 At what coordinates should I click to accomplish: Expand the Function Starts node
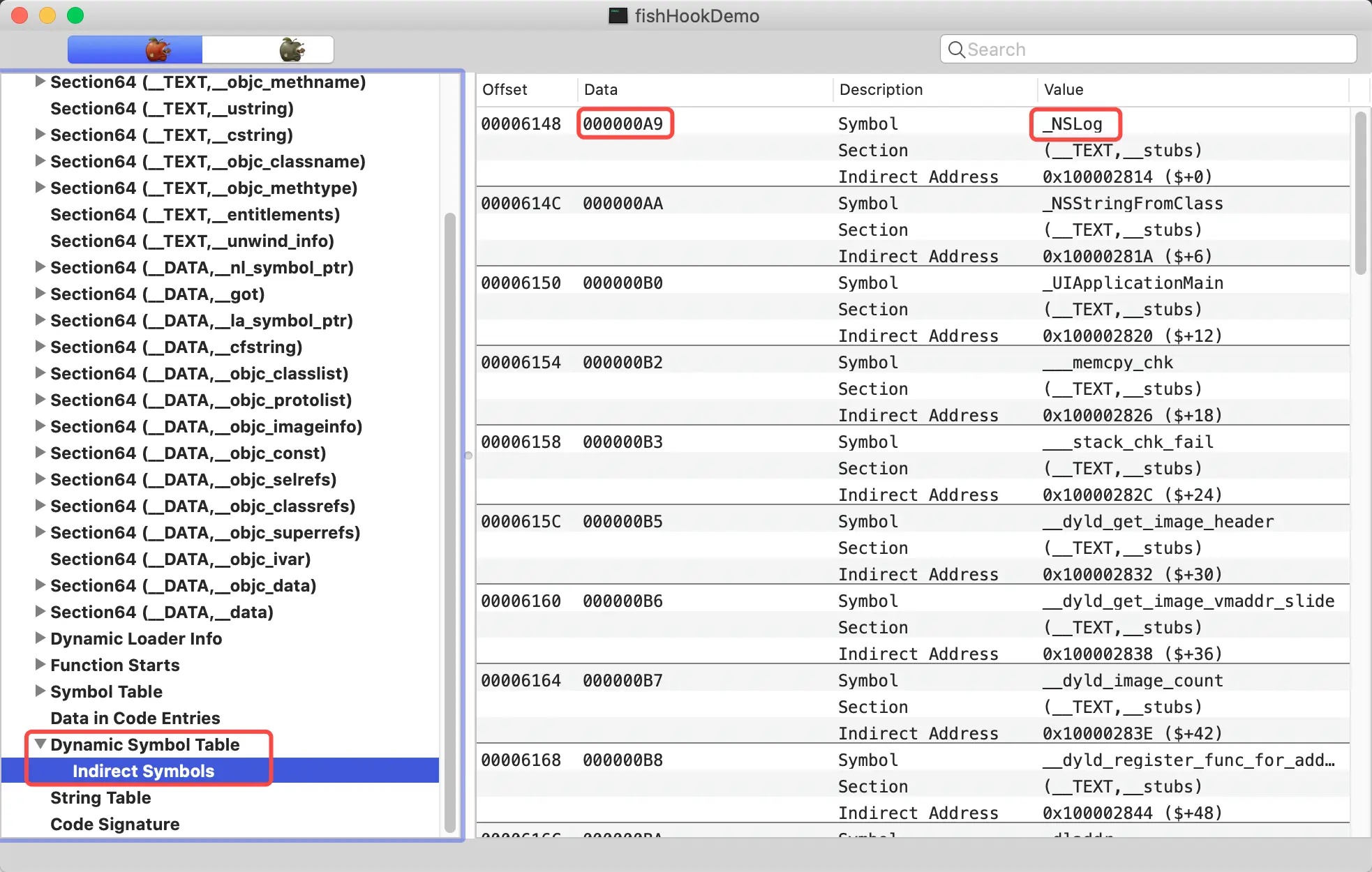40,665
